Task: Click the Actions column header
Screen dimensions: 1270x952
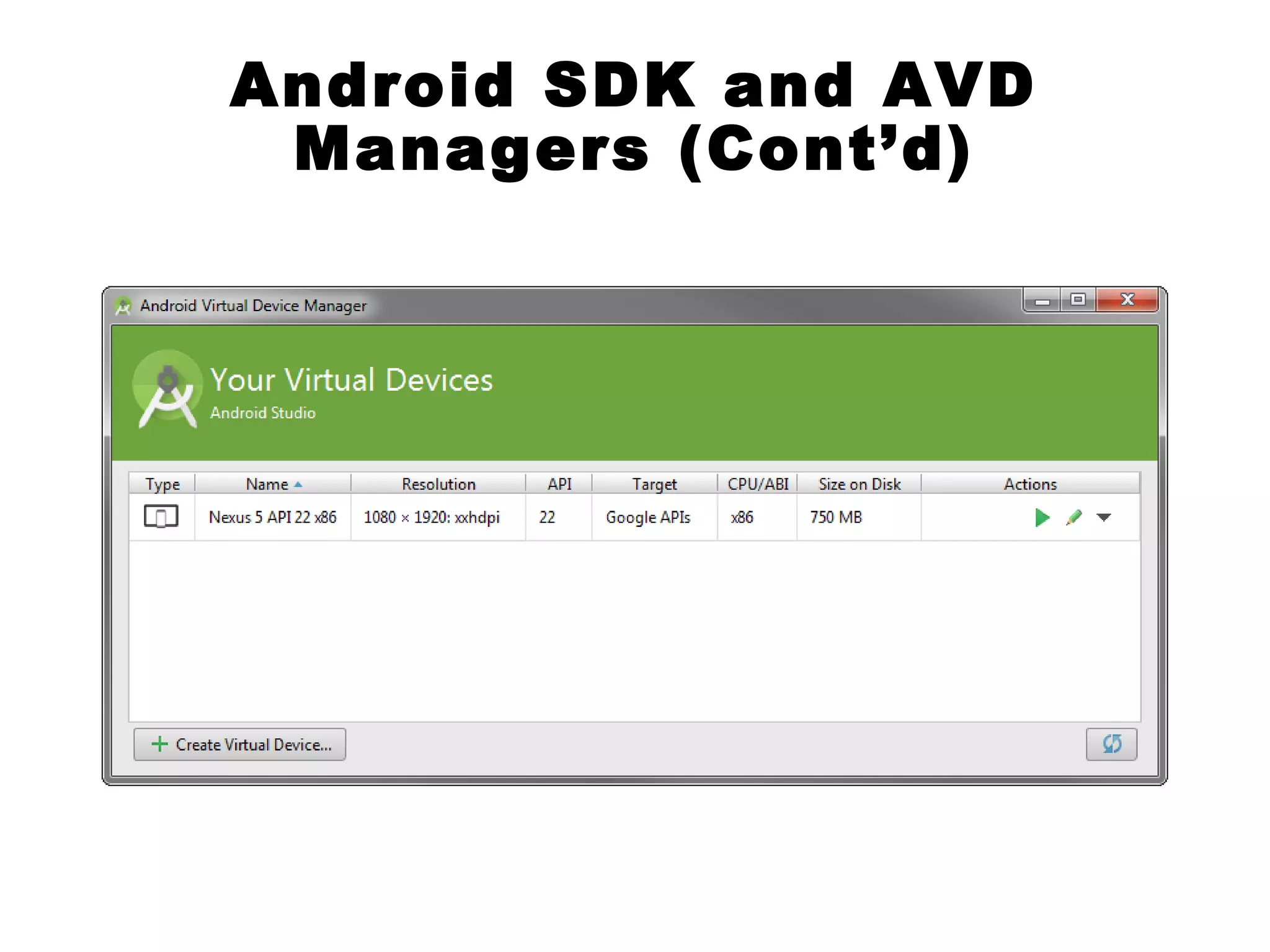Action: coord(1030,484)
